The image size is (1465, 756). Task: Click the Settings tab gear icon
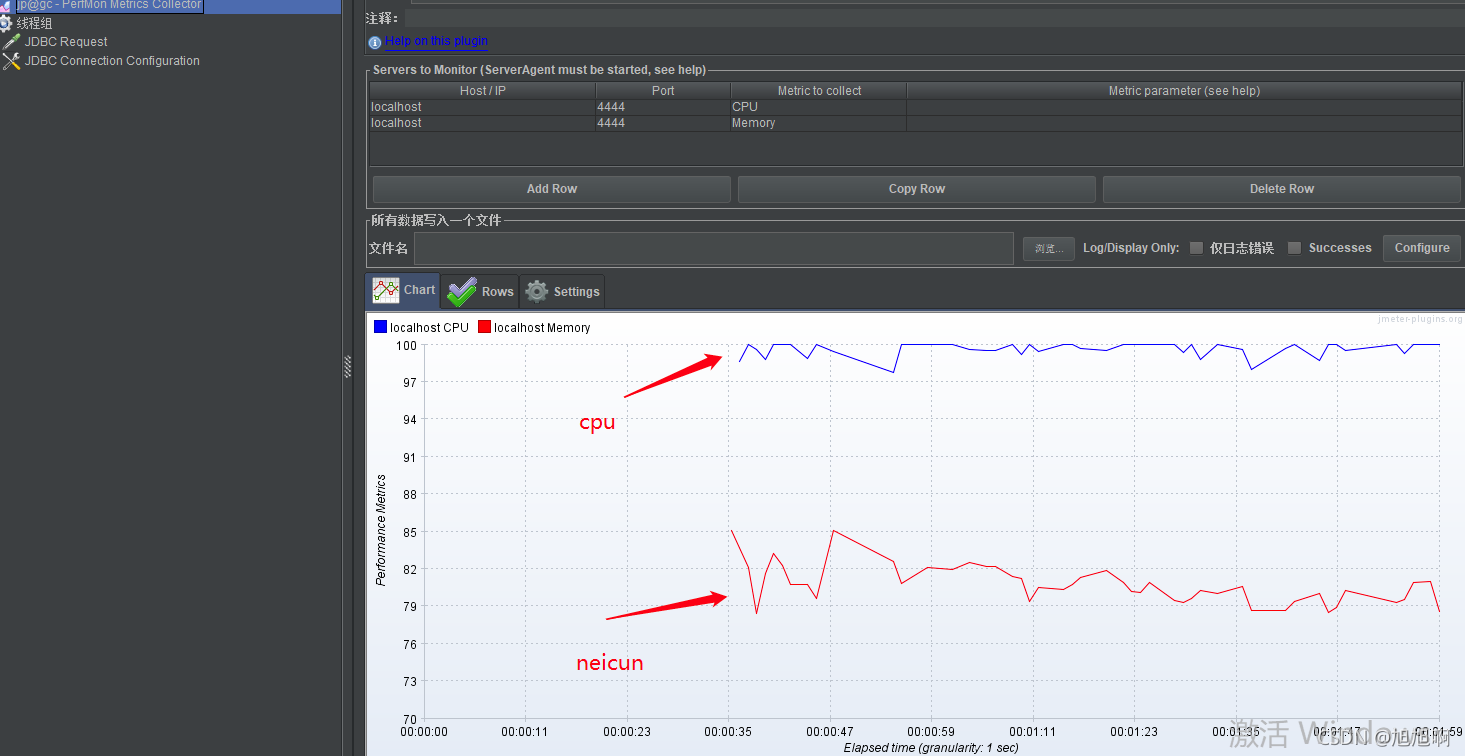point(537,291)
